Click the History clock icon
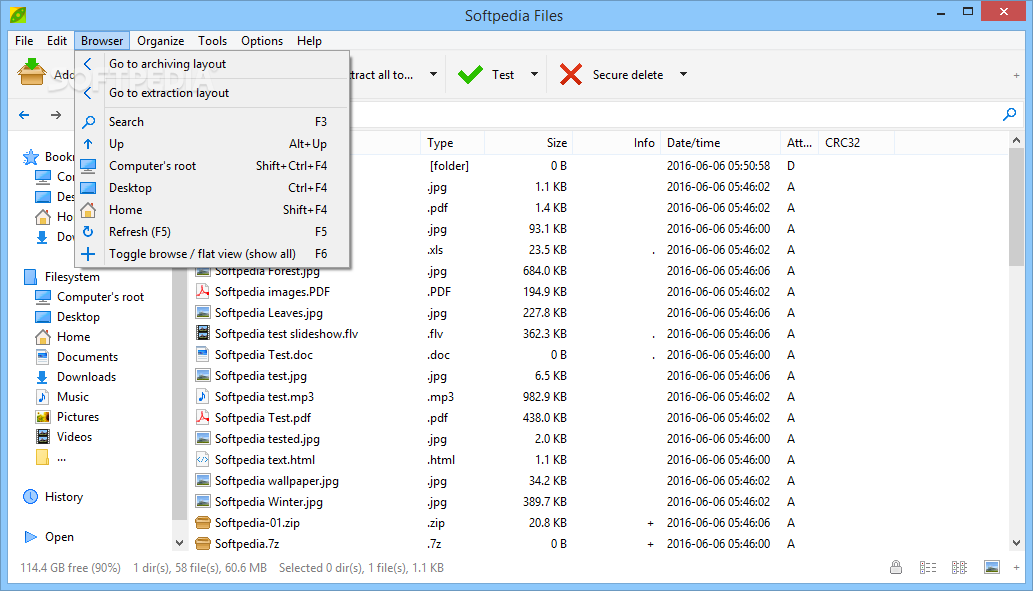Screen dimensions: 1033x591 (30, 497)
